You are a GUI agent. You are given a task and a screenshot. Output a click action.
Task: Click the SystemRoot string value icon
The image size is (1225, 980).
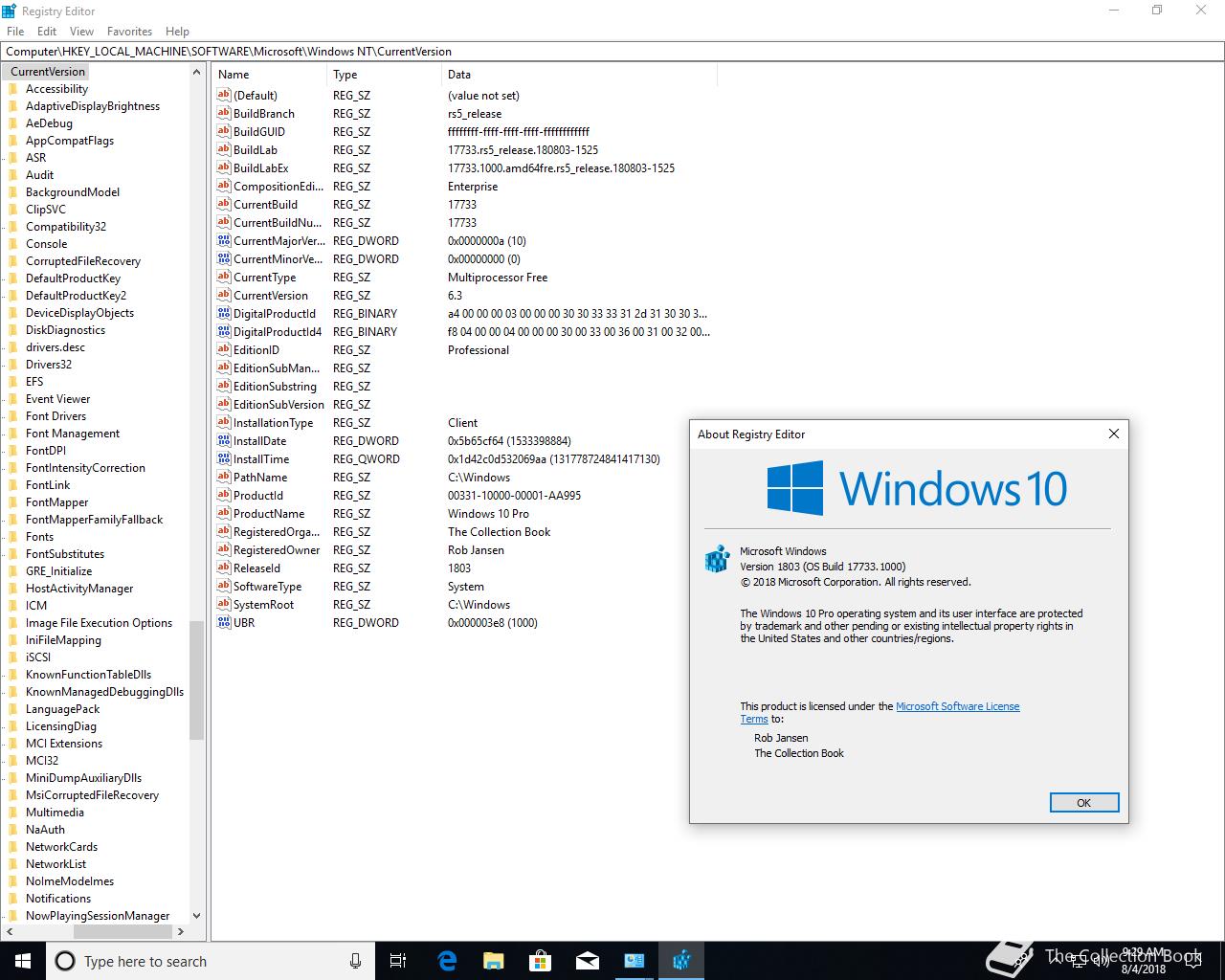coord(224,604)
